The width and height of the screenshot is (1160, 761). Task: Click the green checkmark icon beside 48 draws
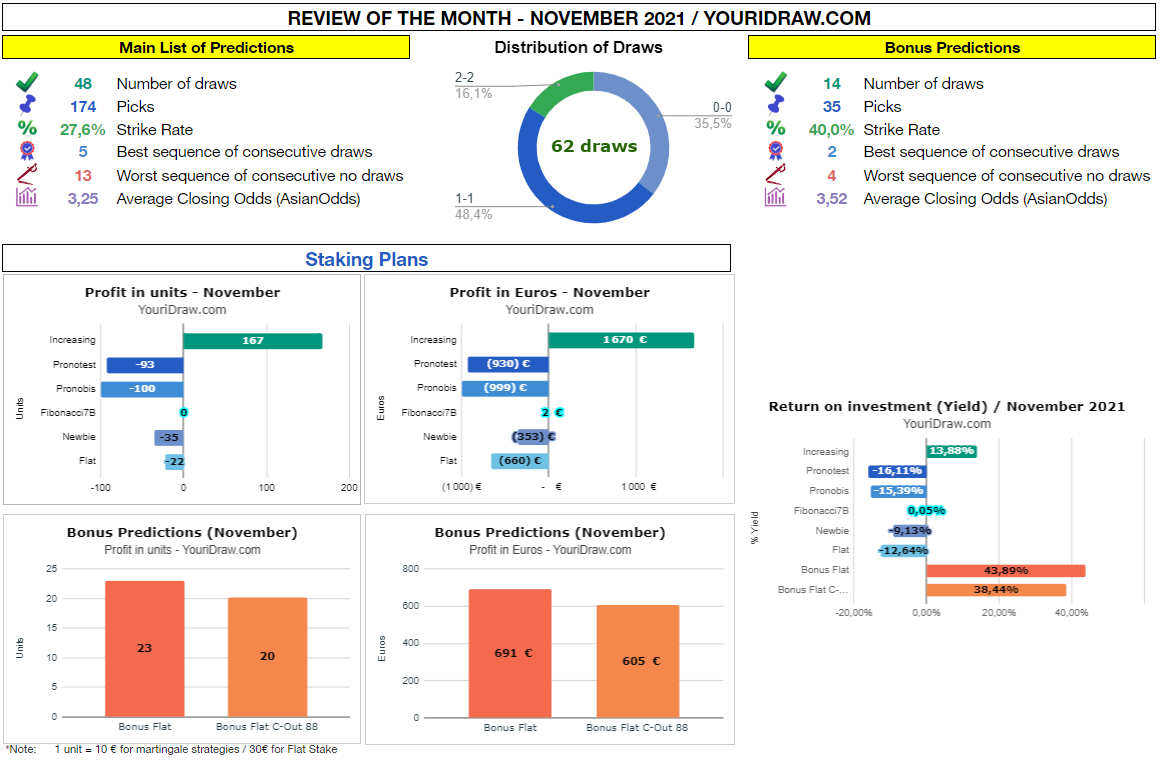26,83
